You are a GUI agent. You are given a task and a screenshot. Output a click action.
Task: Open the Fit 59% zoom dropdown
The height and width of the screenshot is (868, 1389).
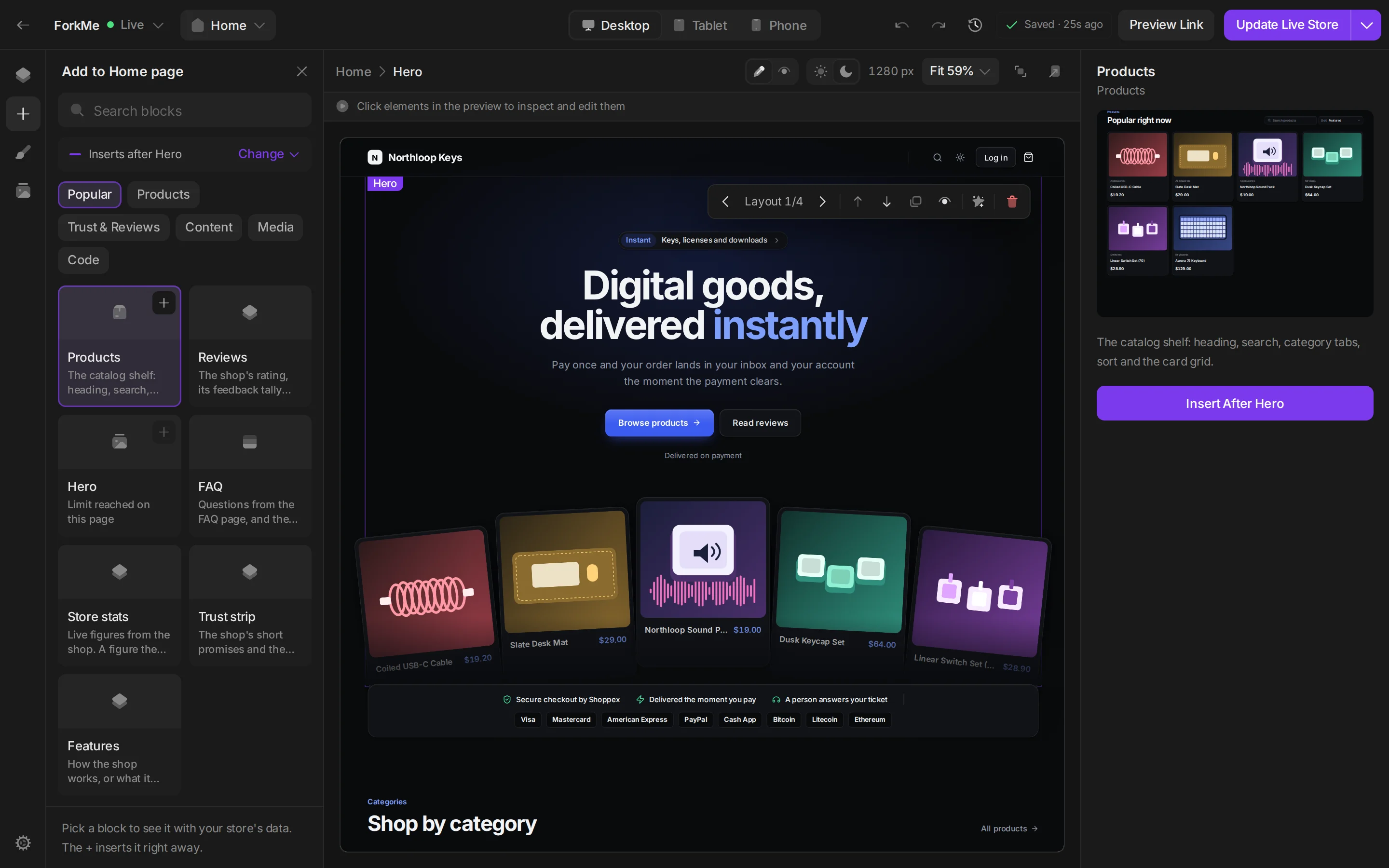[960, 71]
